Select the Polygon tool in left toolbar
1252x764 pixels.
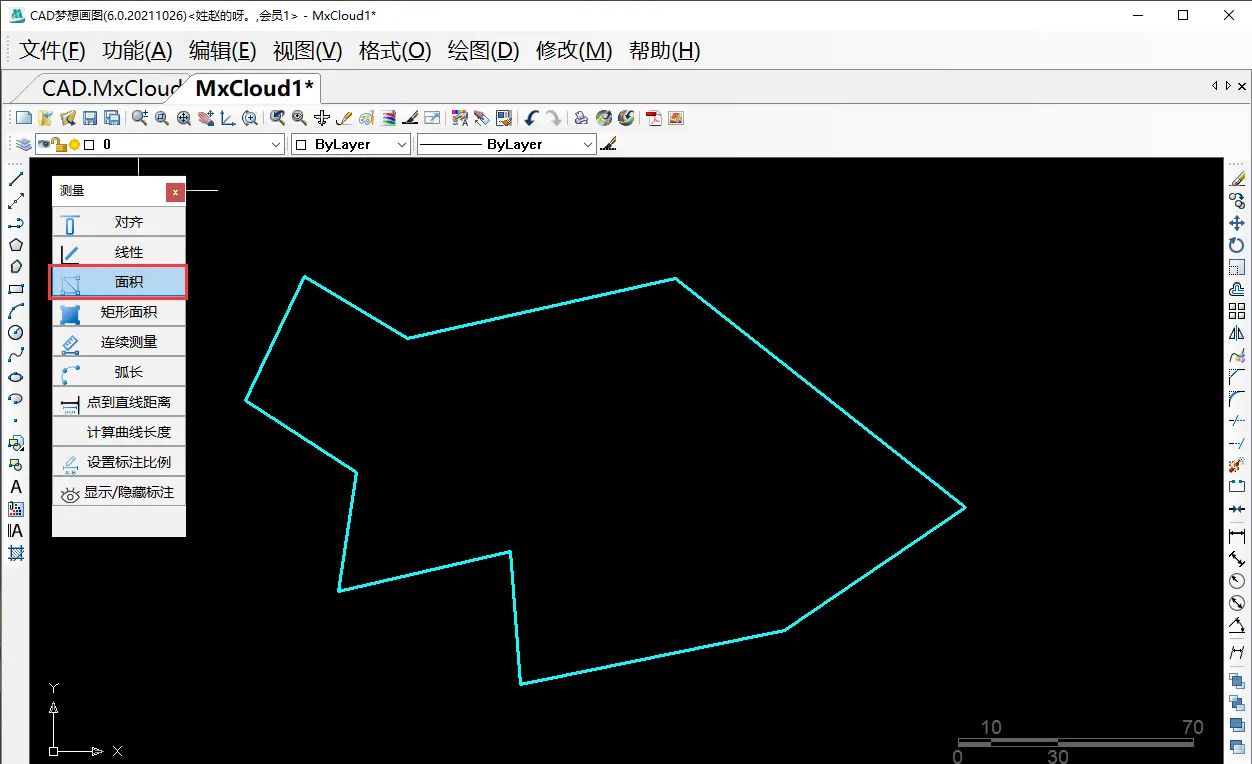coord(16,245)
